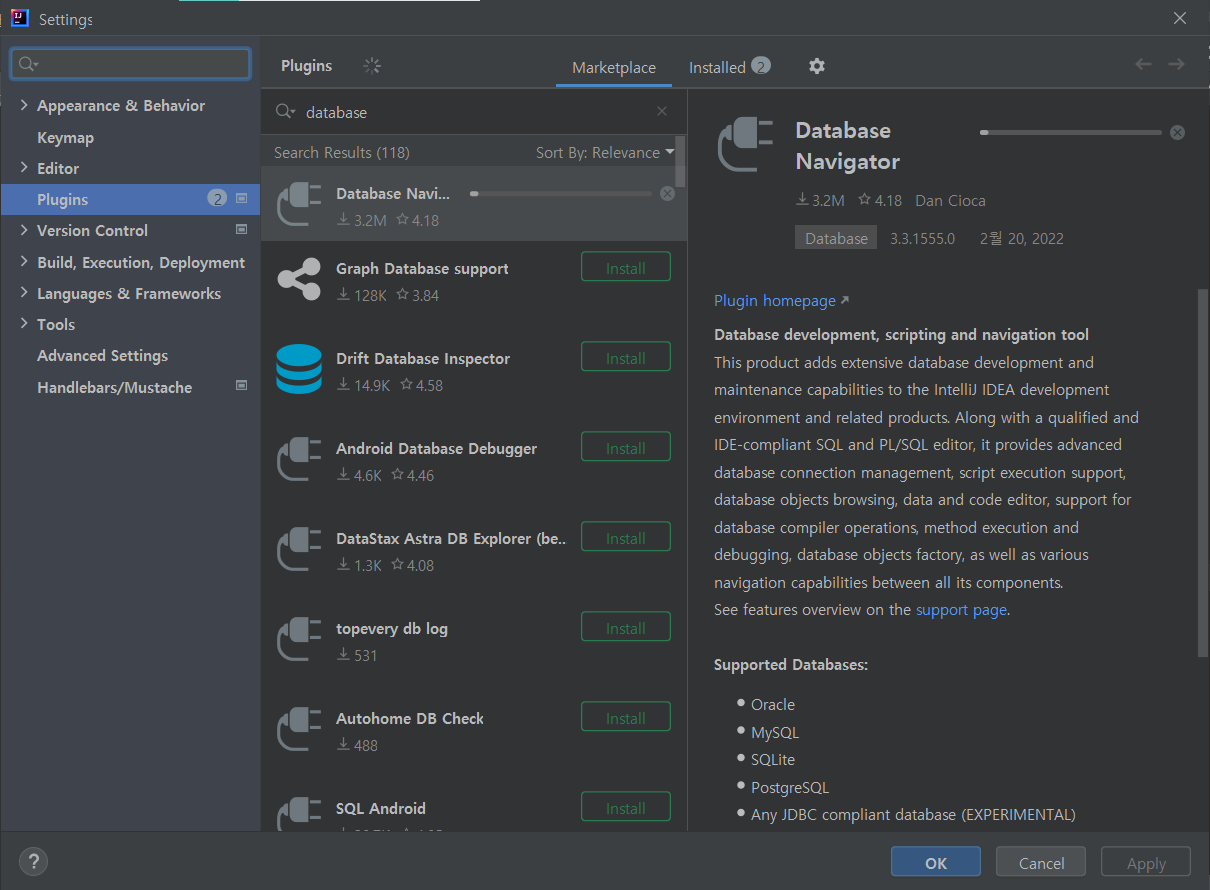
Task: Select the Autohome DB Check plugin icon
Action: 299,730
